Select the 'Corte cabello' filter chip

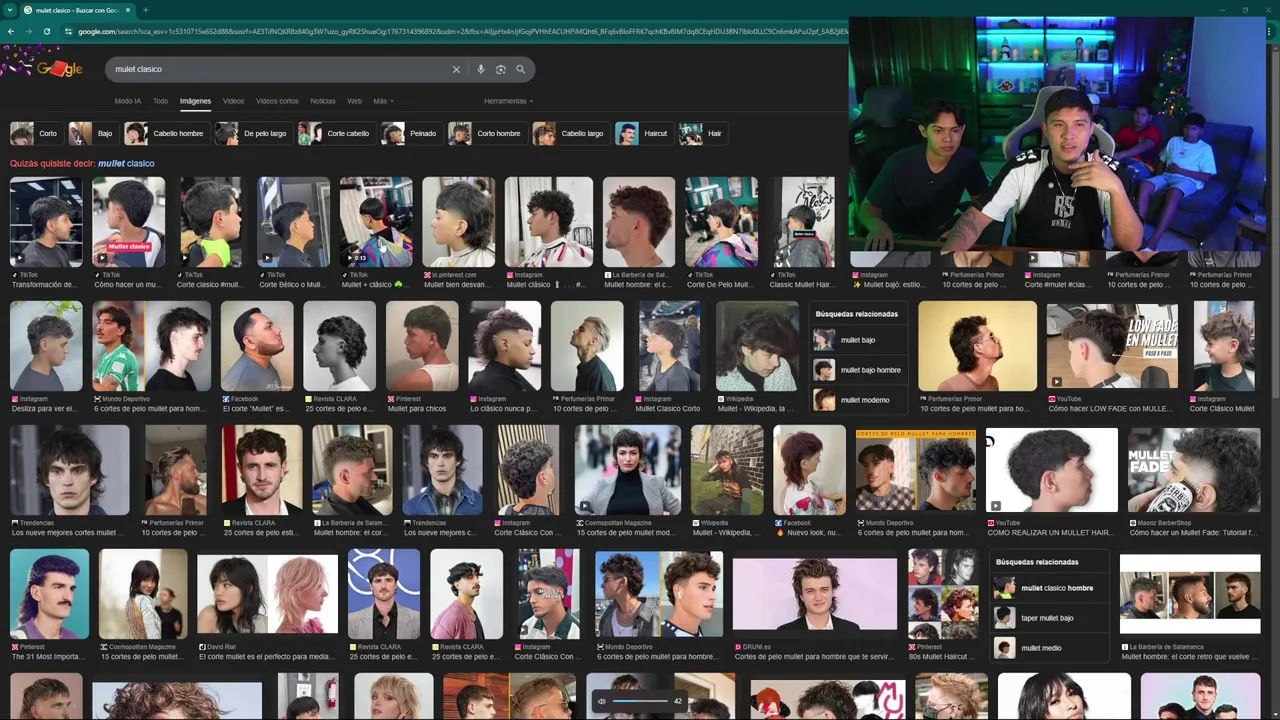pyautogui.click(x=337, y=133)
